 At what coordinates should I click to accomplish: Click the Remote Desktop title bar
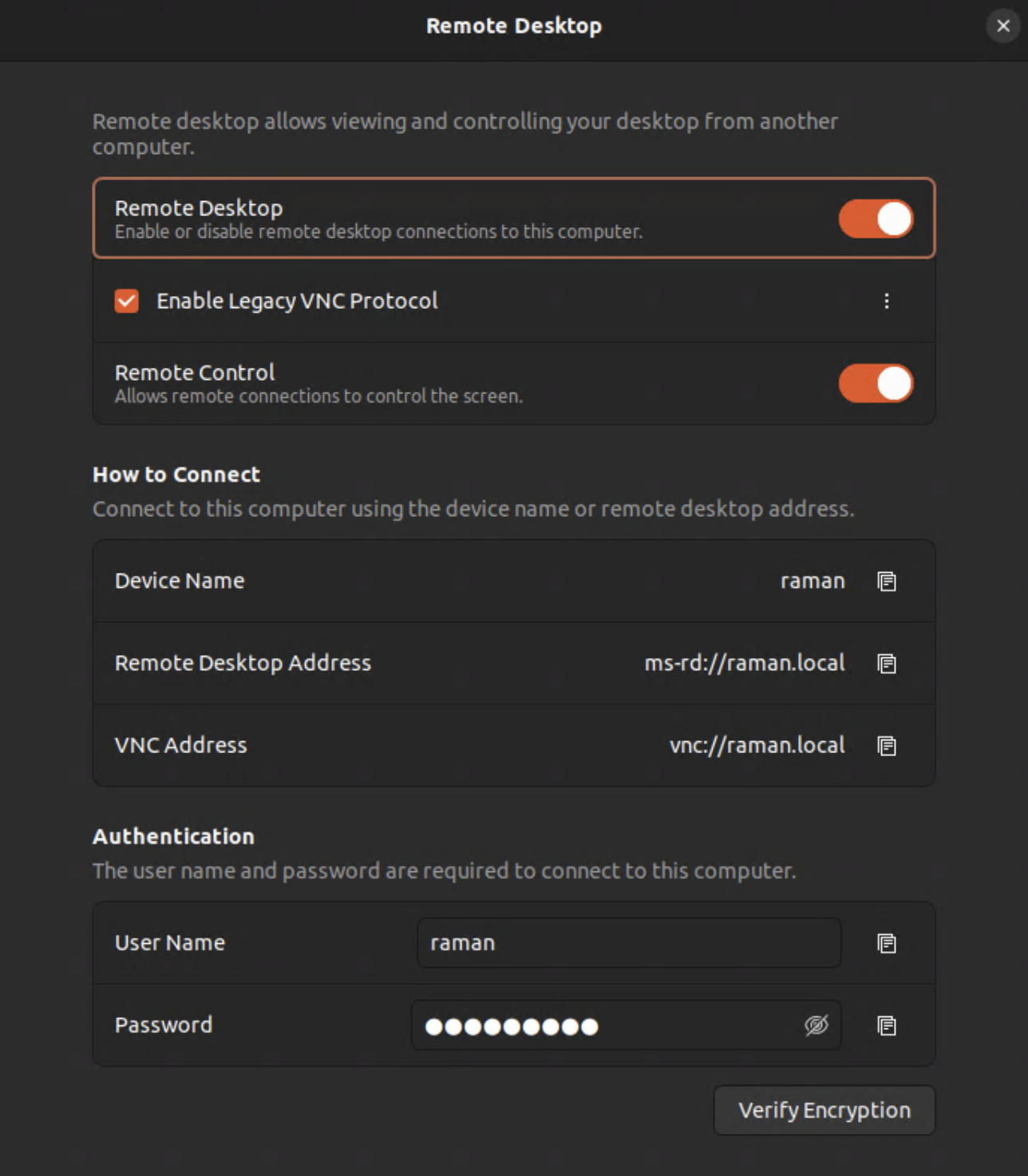513,26
